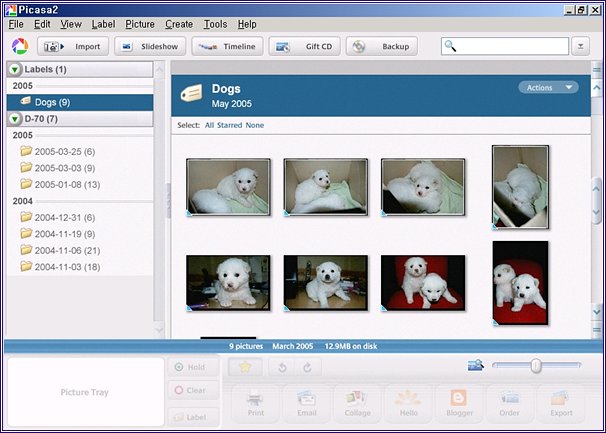Collapse the Labels collection
This screenshot has width=606, height=433.
tap(15, 69)
